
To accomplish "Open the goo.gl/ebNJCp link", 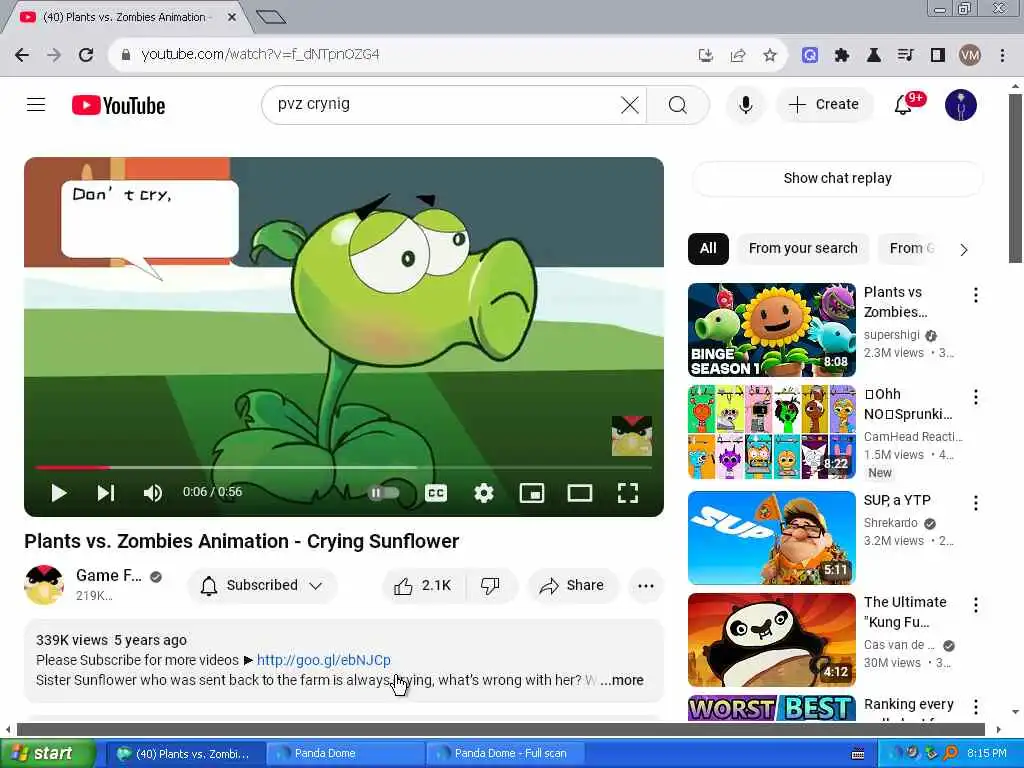I will (x=323, y=660).
